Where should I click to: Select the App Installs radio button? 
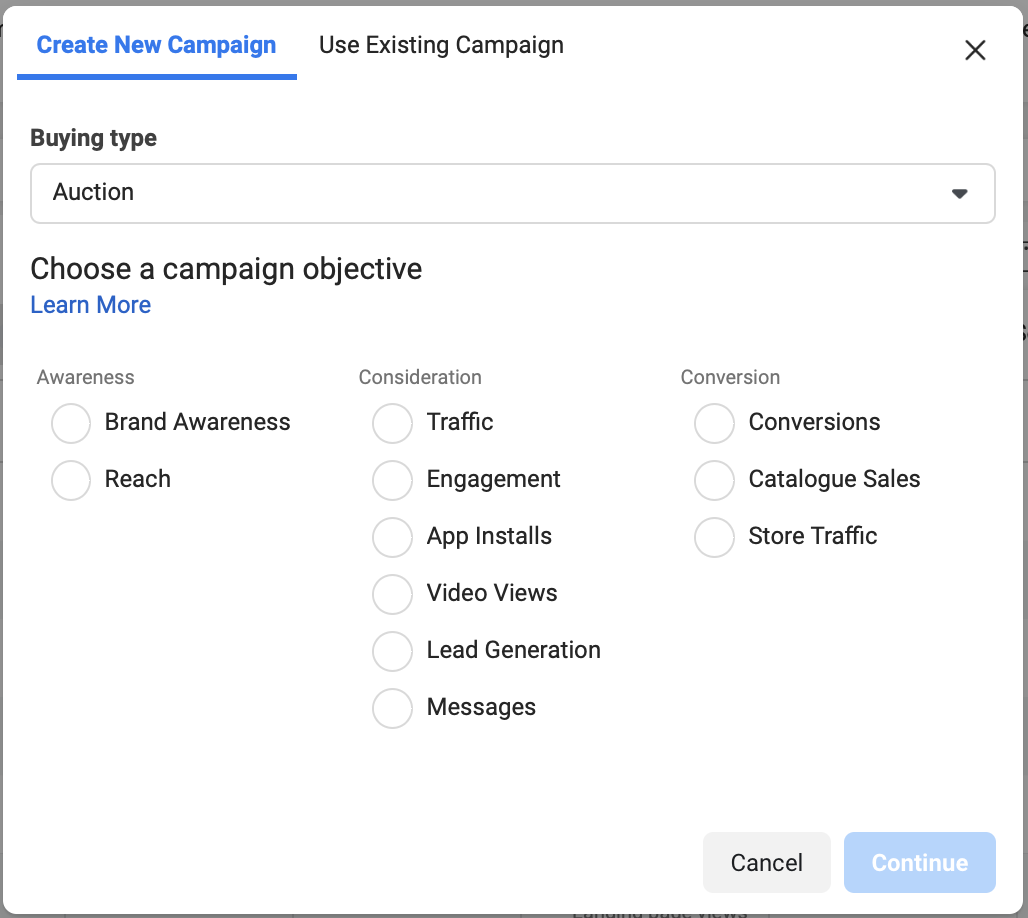(392, 537)
